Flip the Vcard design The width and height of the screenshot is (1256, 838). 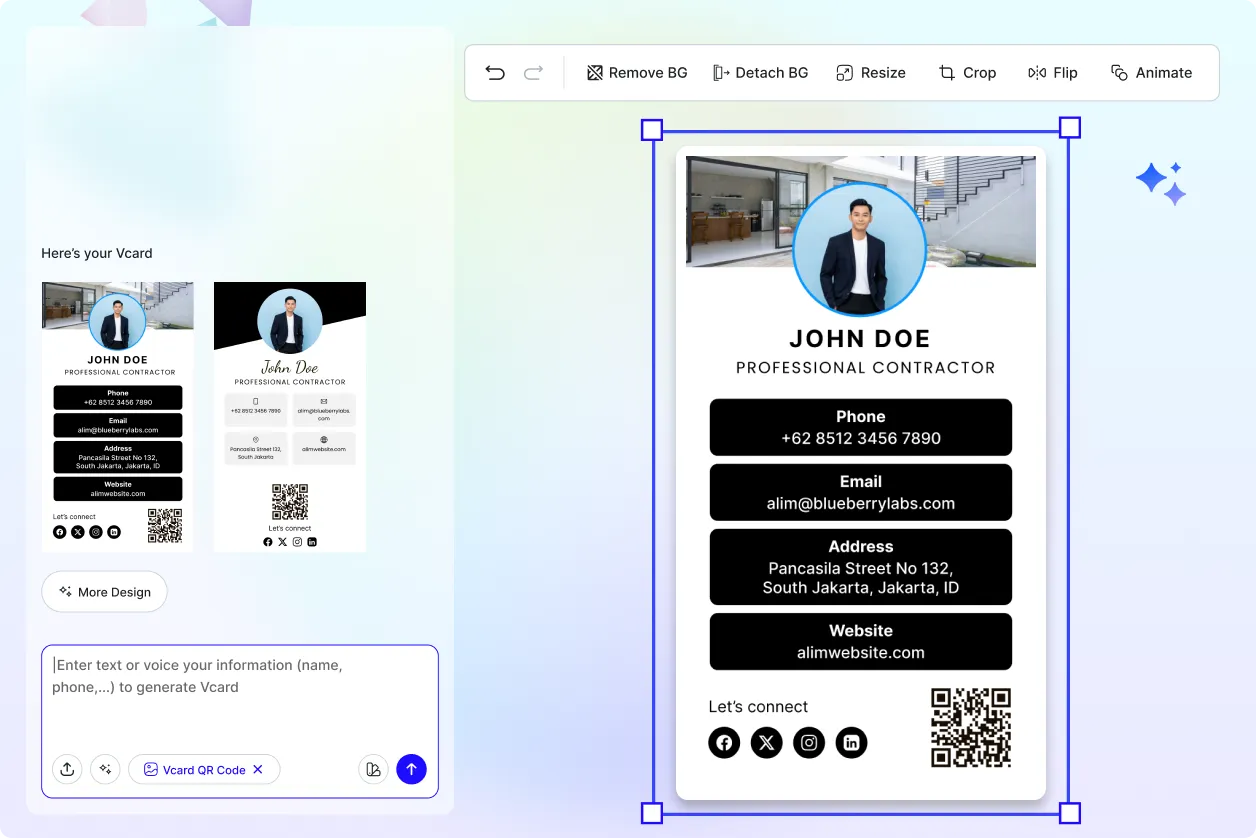1052,72
